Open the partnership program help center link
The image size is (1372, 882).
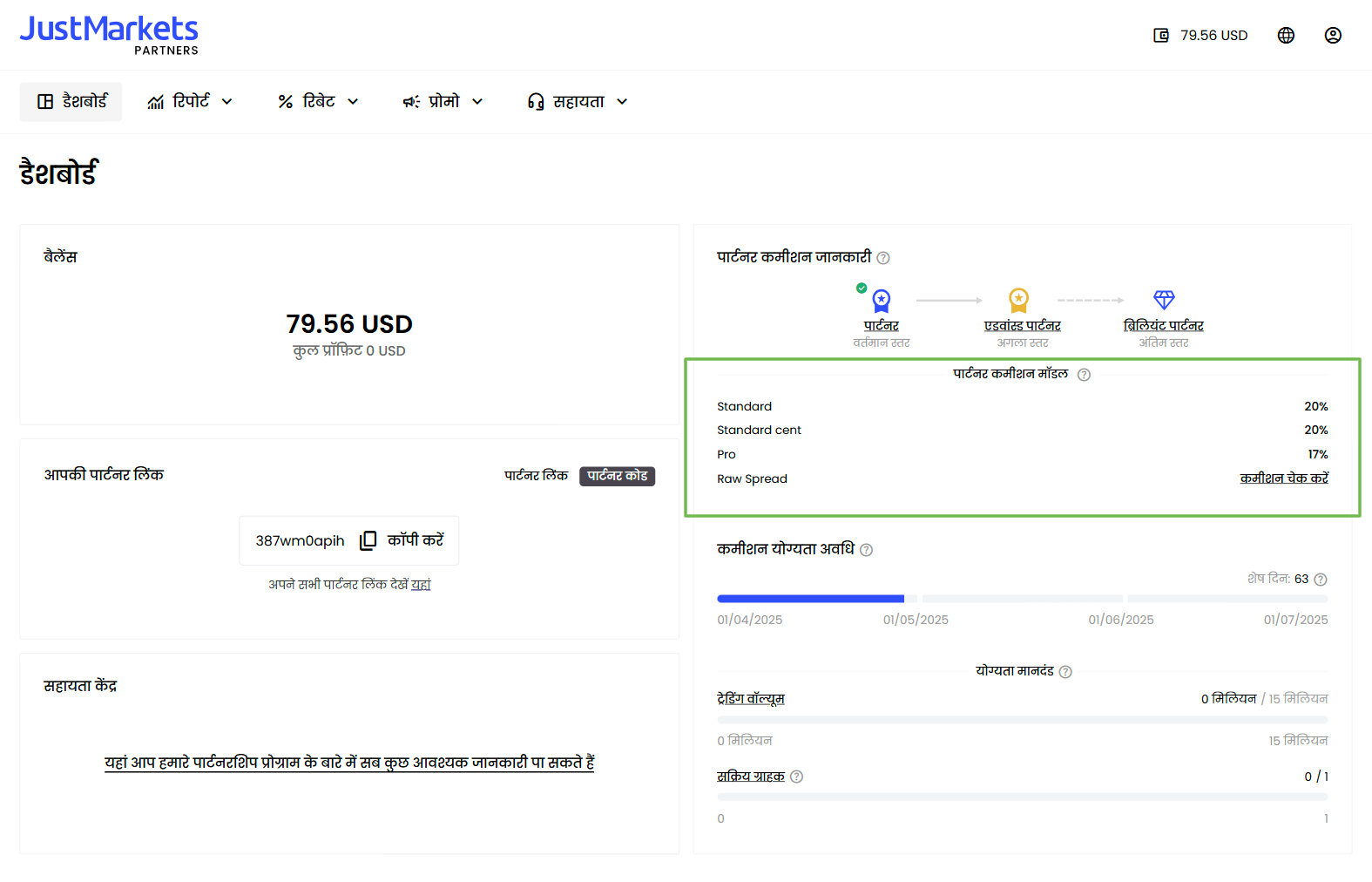(349, 763)
